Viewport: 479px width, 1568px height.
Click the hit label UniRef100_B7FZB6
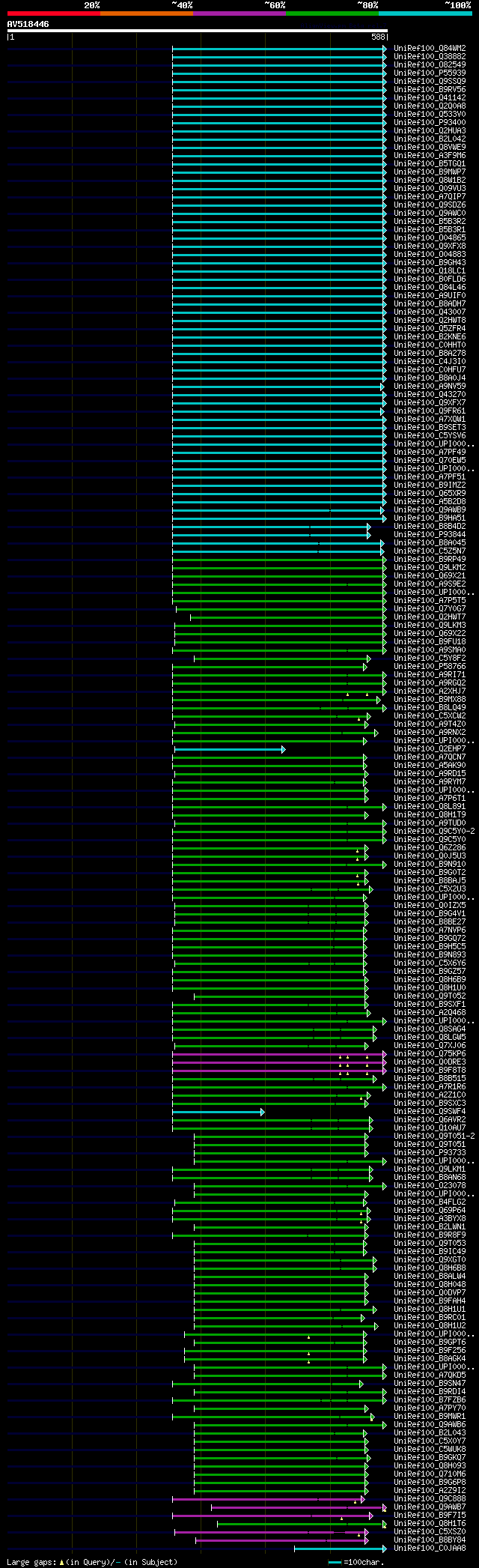point(430,1400)
